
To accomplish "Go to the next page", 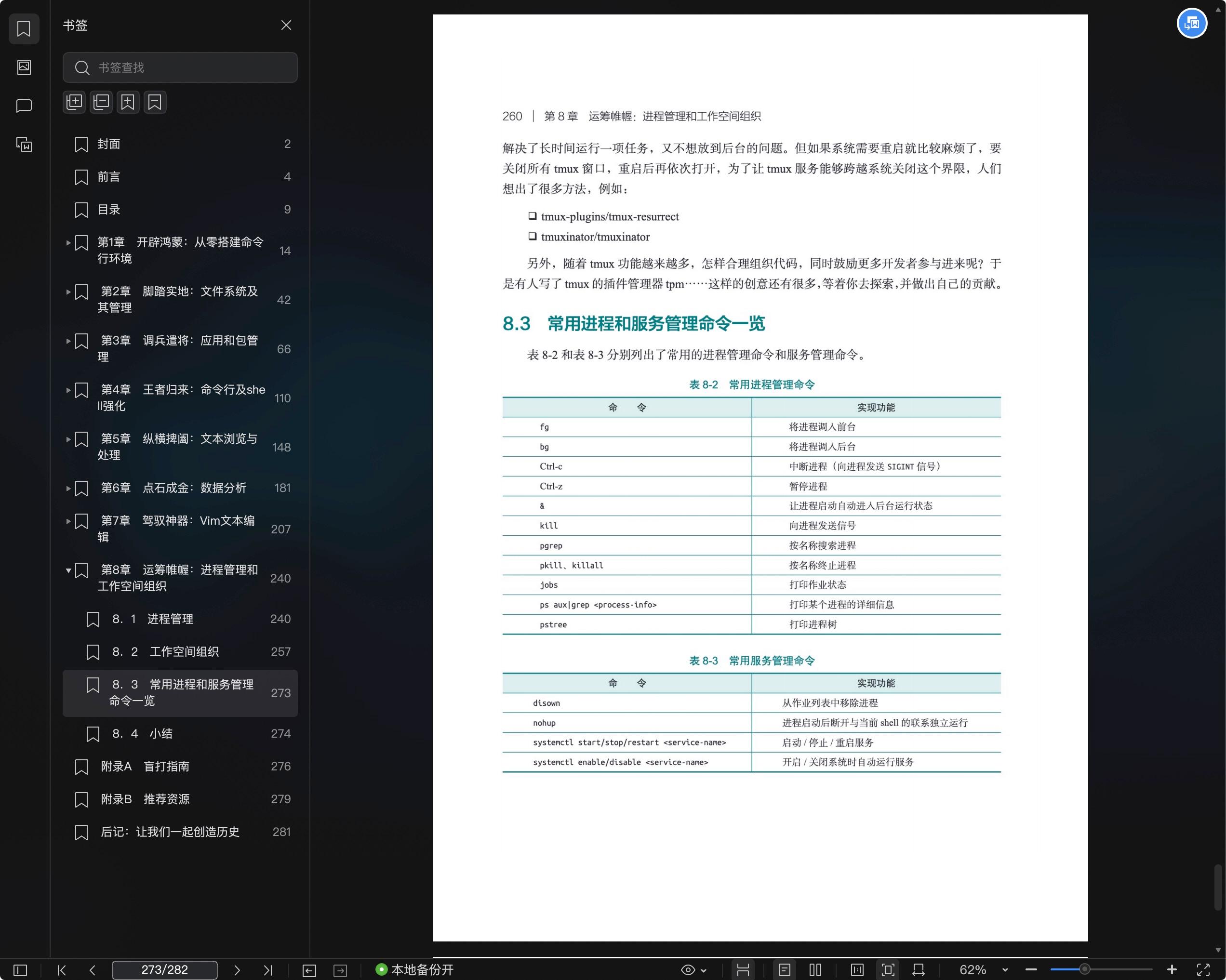I will [237, 970].
